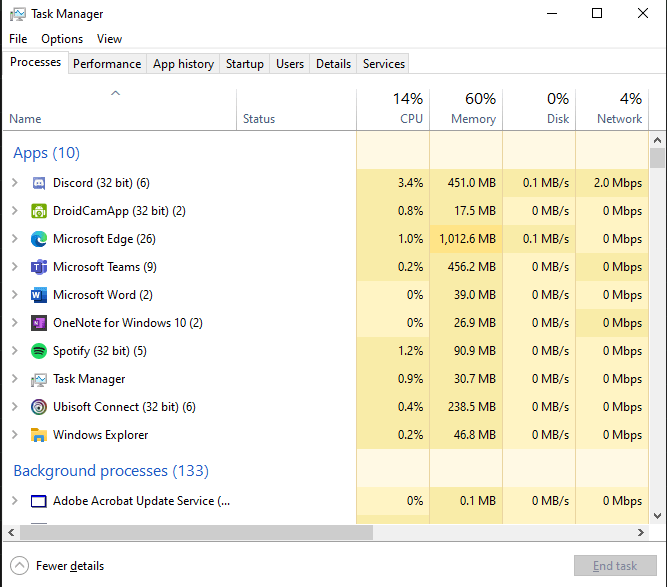Go to the Users tab
The image size is (667, 587).
pyautogui.click(x=290, y=64)
